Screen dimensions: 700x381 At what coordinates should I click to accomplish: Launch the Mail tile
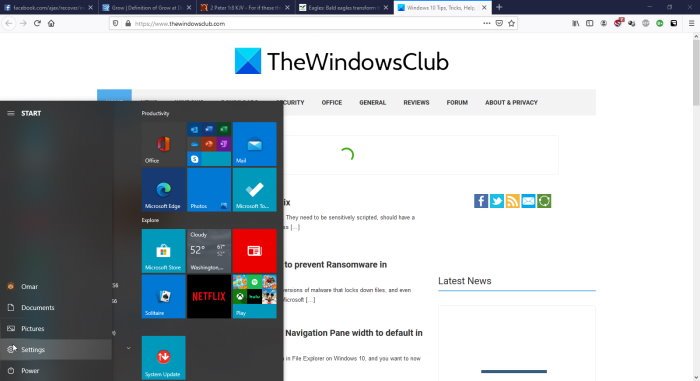point(254,144)
